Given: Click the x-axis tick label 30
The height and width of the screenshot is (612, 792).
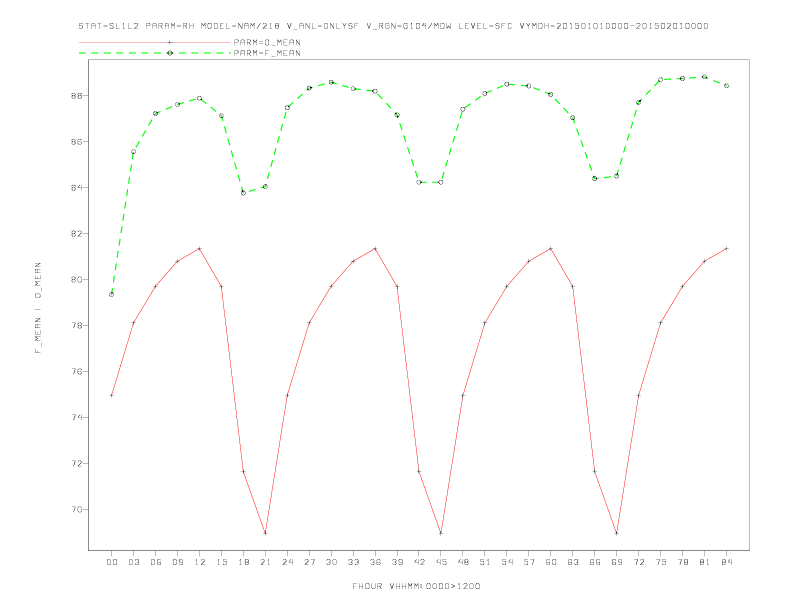Looking at the screenshot, I should [331, 562].
